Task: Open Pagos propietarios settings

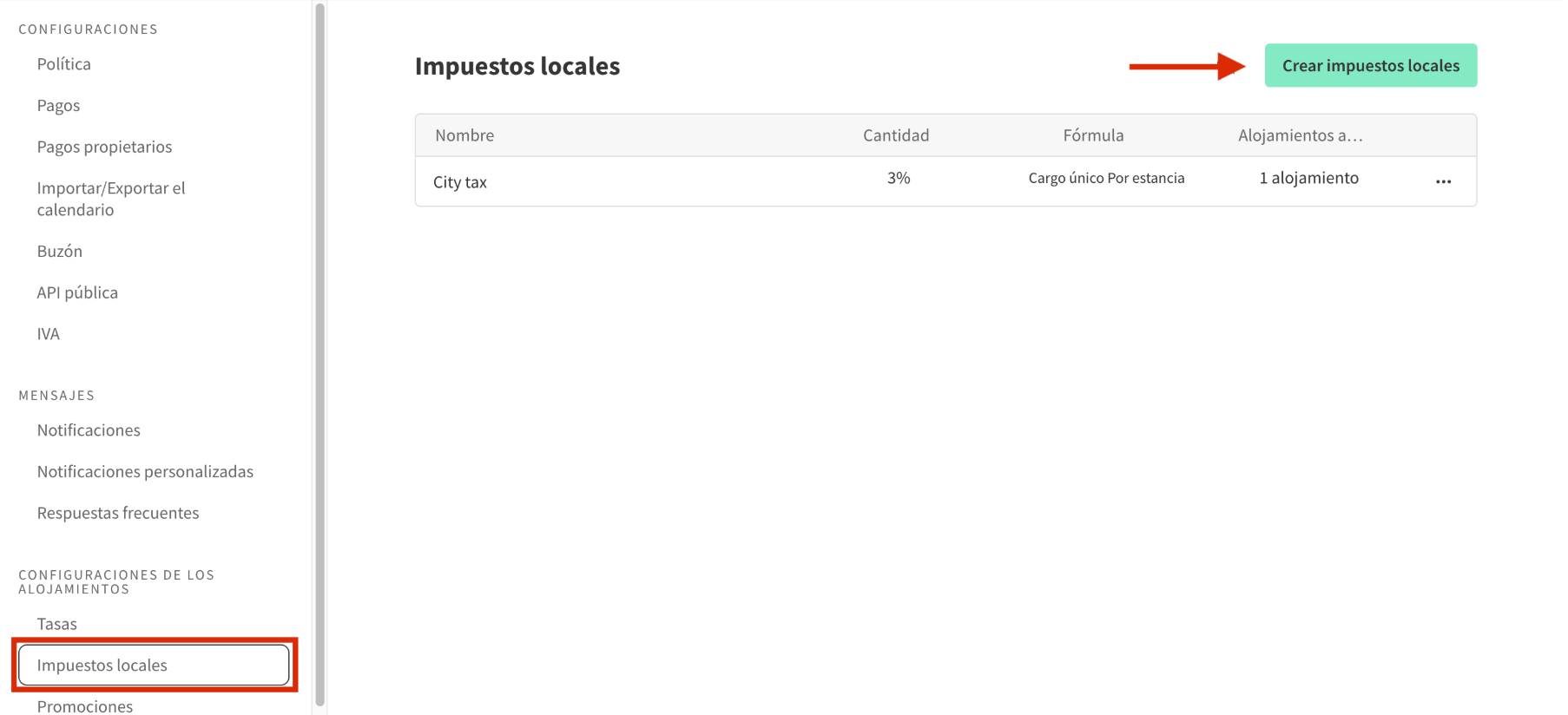Action: (x=104, y=147)
